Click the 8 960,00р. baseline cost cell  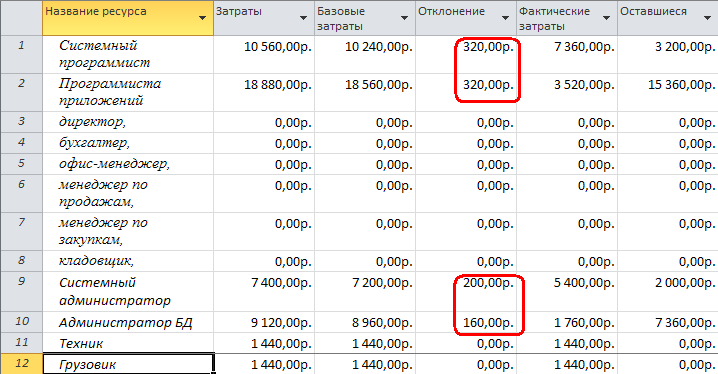(365, 322)
